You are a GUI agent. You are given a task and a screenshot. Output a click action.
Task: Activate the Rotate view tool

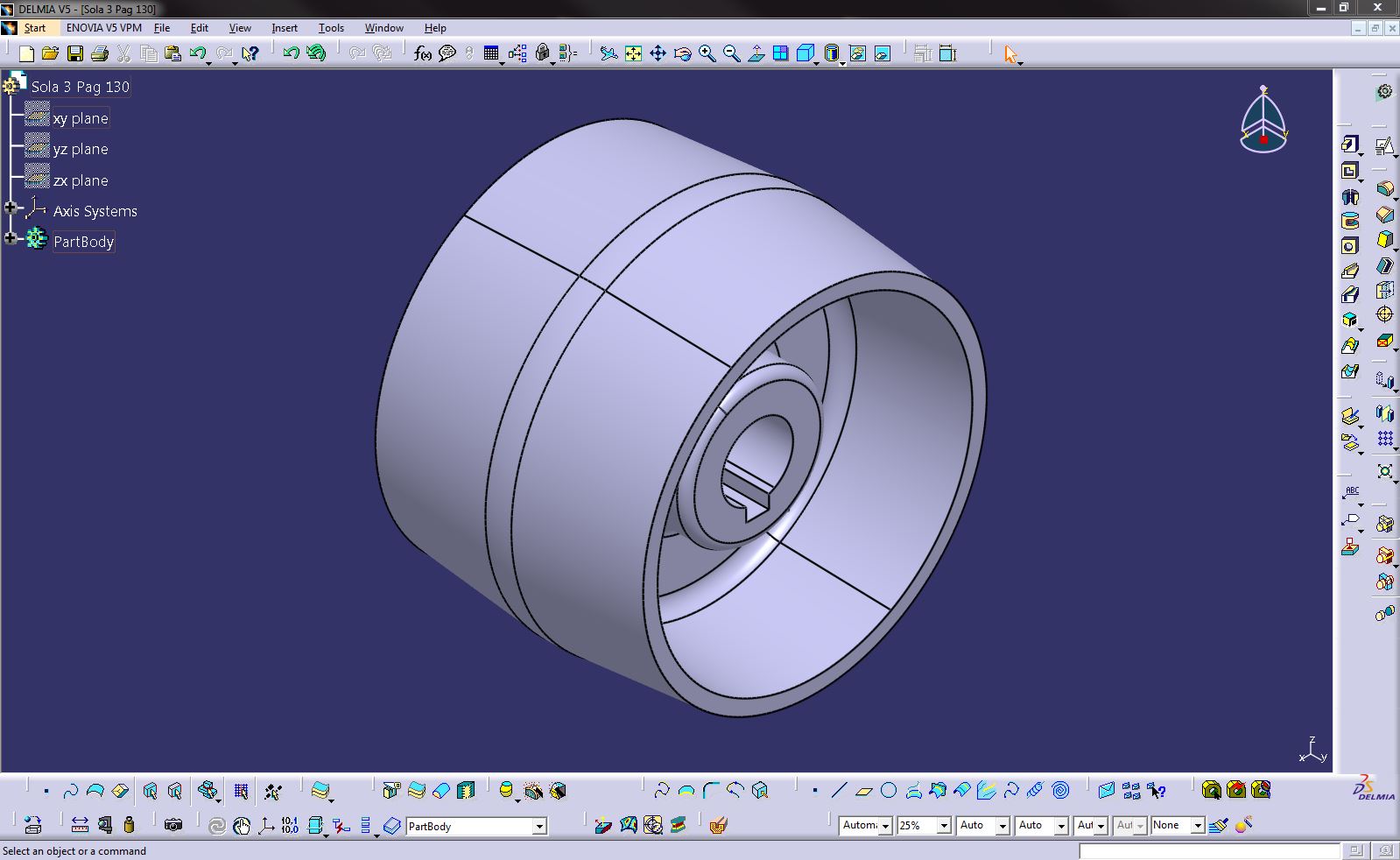pyautogui.click(x=682, y=53)
